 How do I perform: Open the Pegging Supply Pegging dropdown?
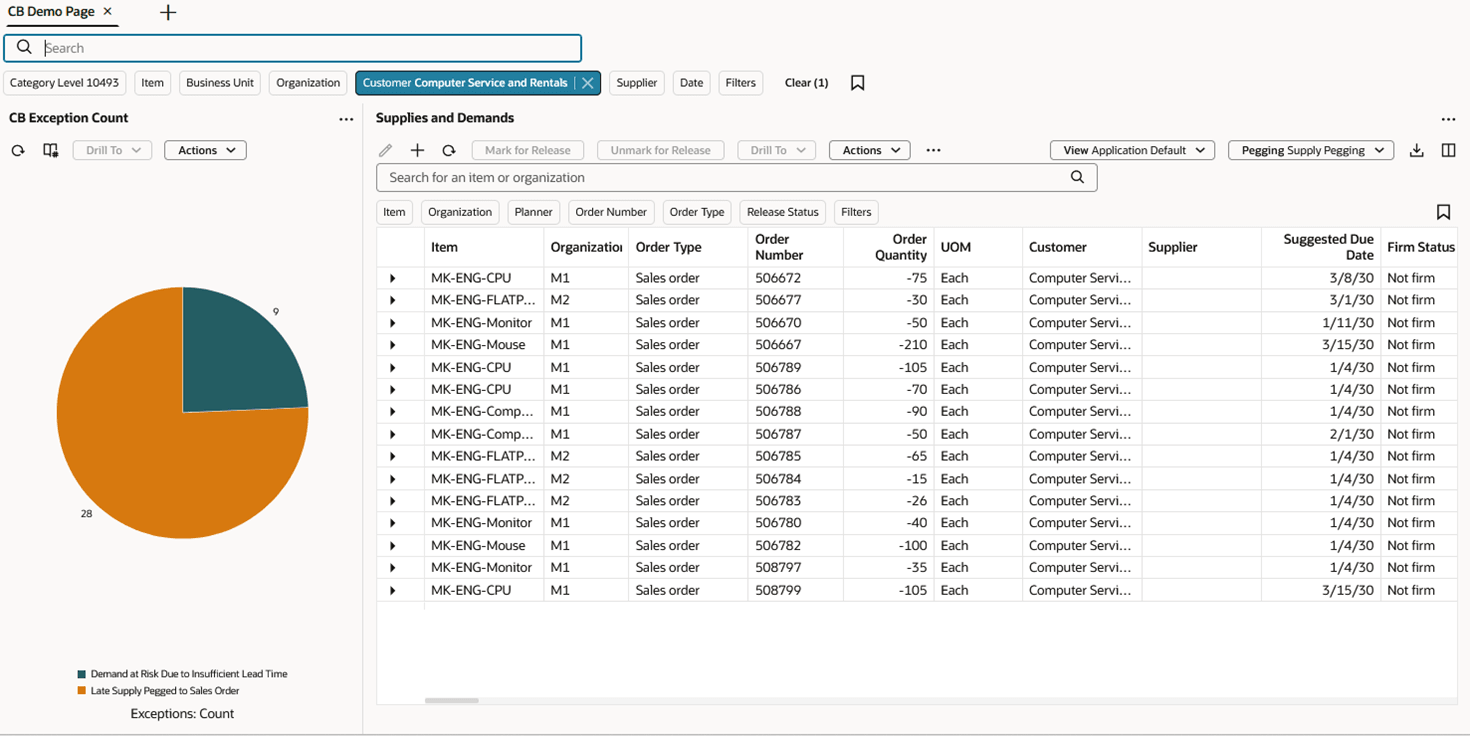[1310, 150]
